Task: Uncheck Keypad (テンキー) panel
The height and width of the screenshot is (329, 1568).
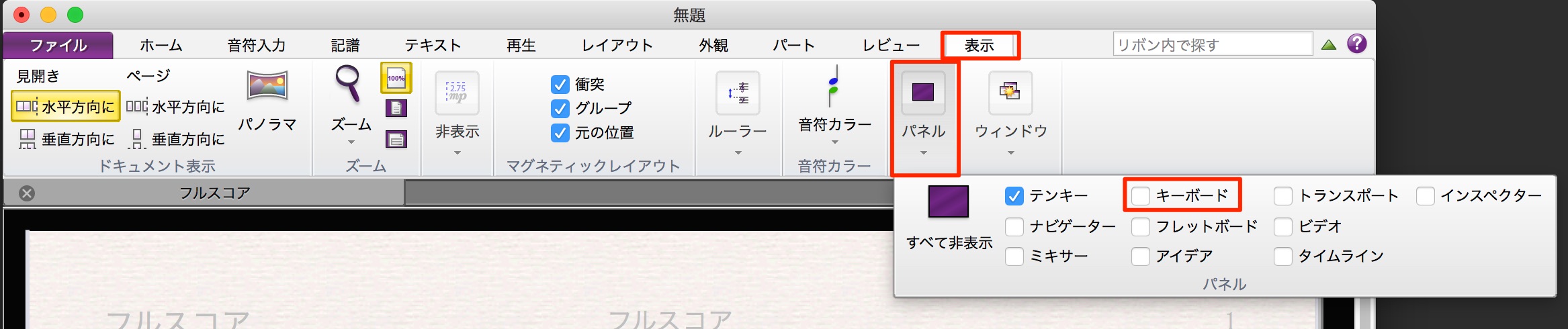Action: [x=1014, y=195]
